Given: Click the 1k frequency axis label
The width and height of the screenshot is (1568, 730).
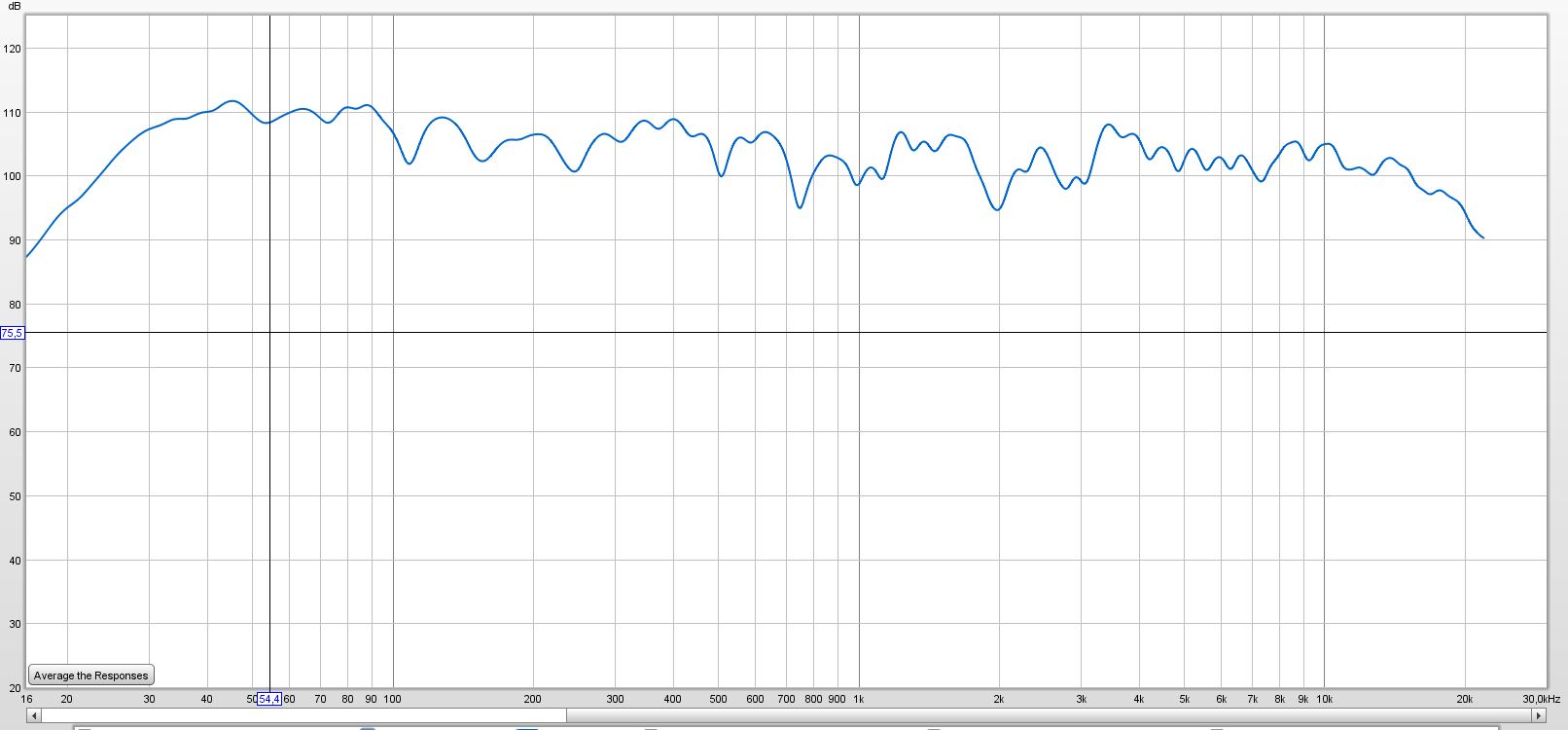Looking at the screenshot, I should click(x=859, y=699).
